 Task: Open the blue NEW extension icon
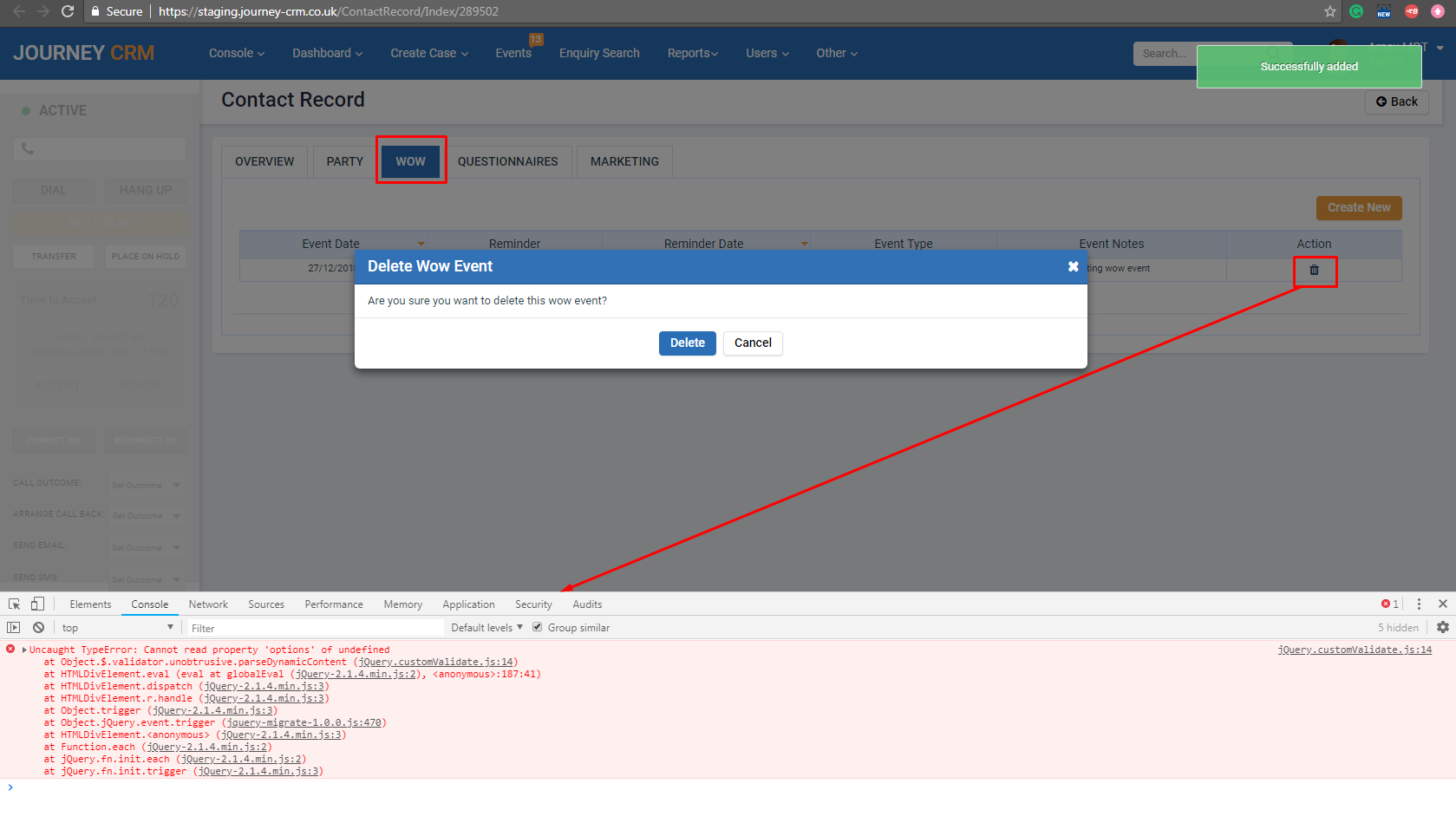[1384, 11]
